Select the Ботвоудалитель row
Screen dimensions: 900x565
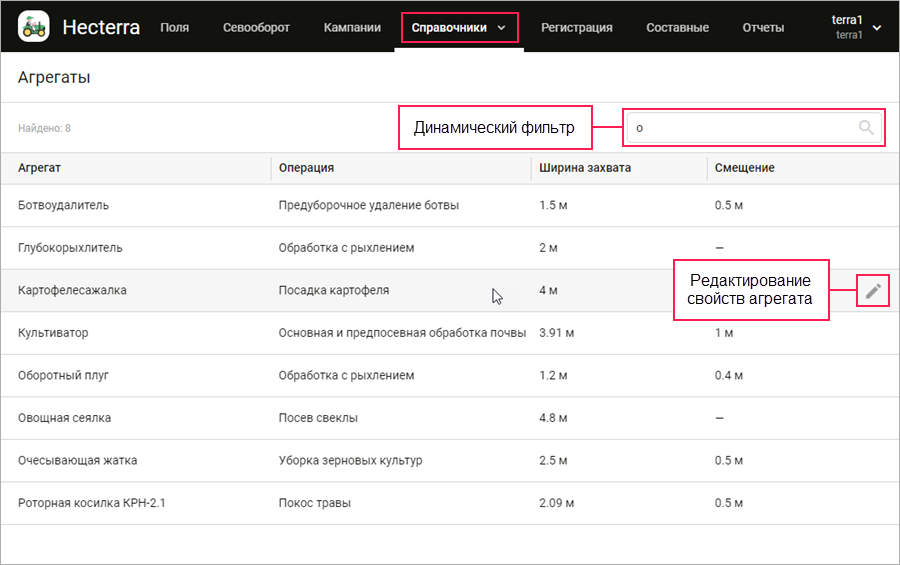(63, 205)
